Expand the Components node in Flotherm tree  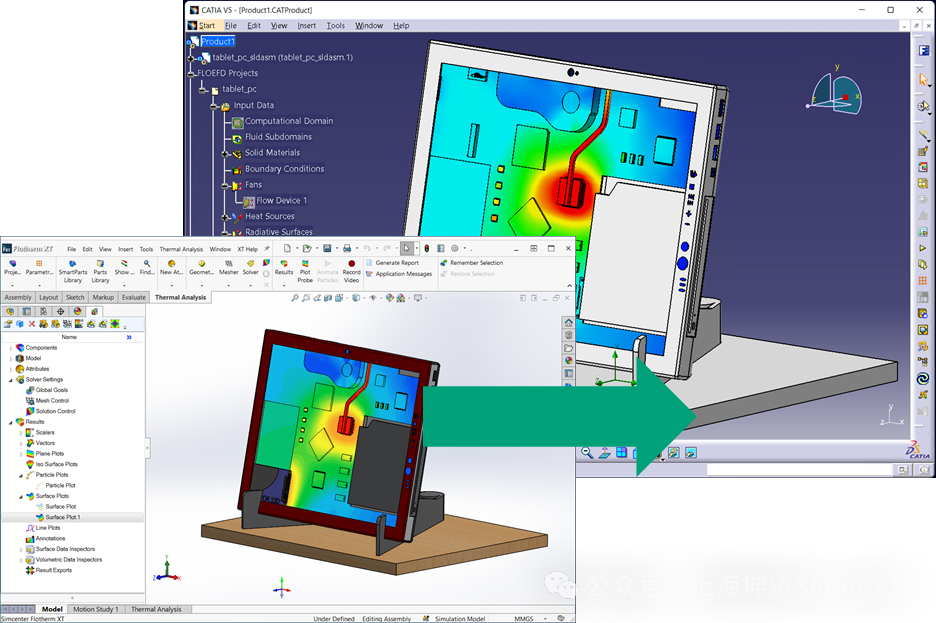click(x=11, y=347)
